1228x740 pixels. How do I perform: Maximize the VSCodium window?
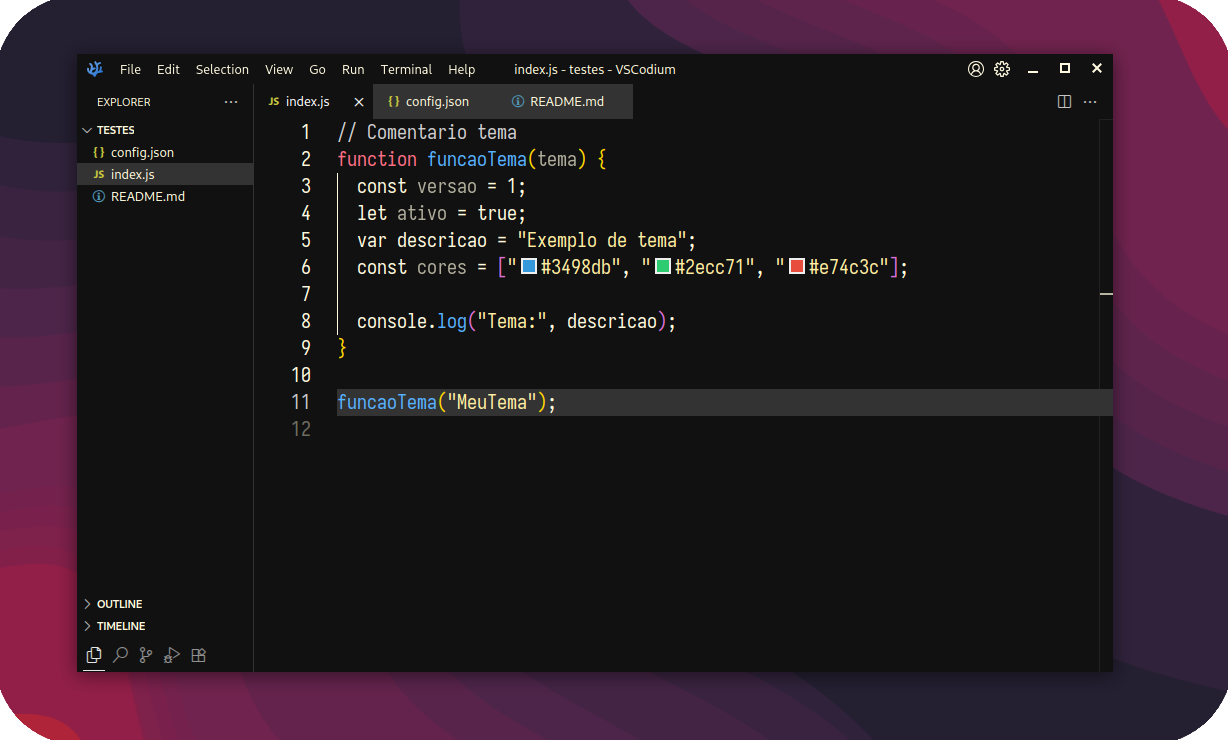pyautogui.click(x=1065, y=68)
